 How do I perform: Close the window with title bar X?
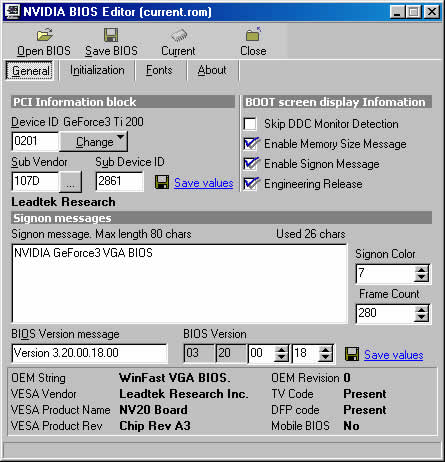coord(432,12)
